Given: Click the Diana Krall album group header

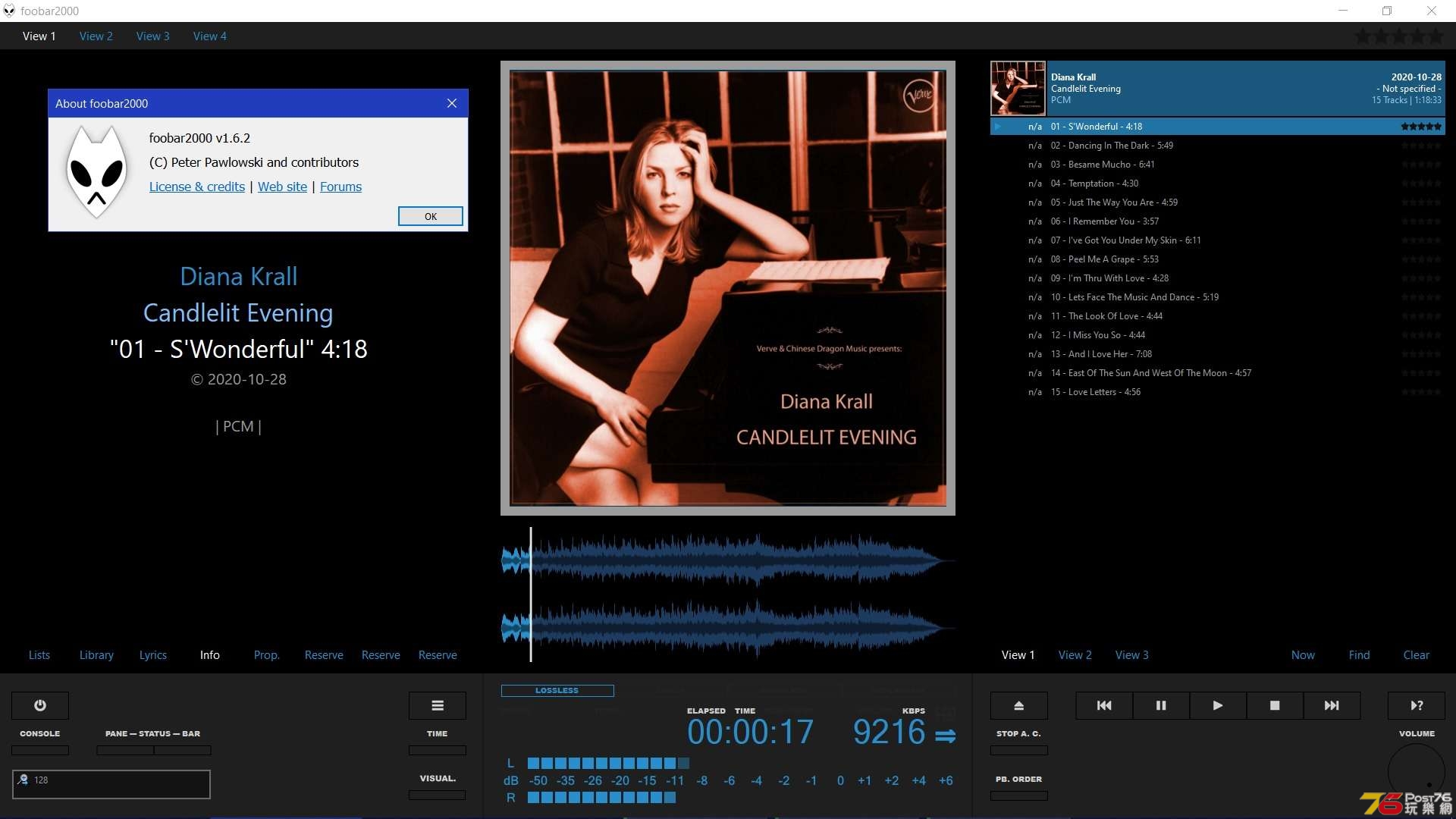Looking at the screenshot, I should pos(1218,89).
